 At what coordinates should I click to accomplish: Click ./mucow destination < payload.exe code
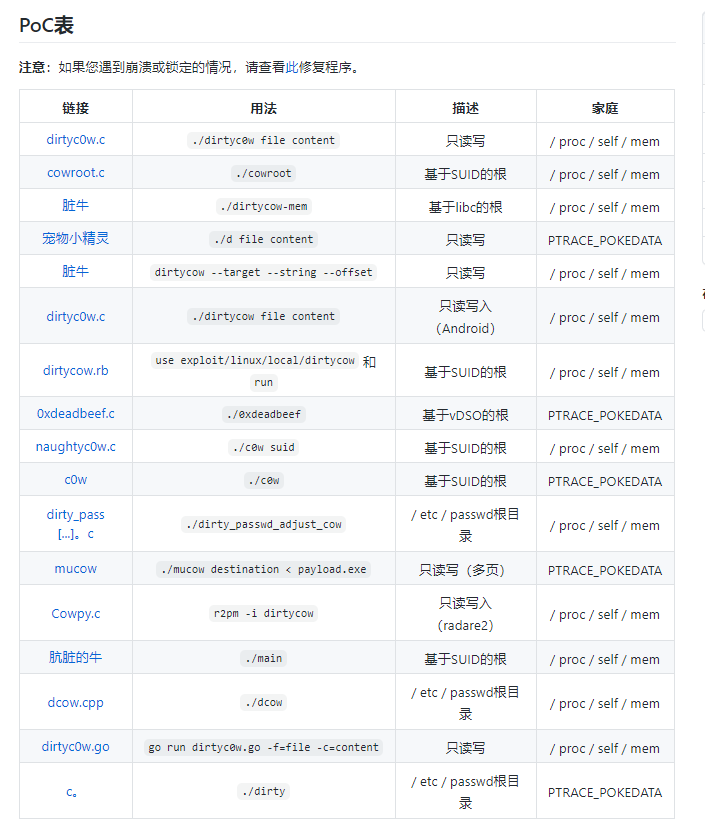(264, 570)
